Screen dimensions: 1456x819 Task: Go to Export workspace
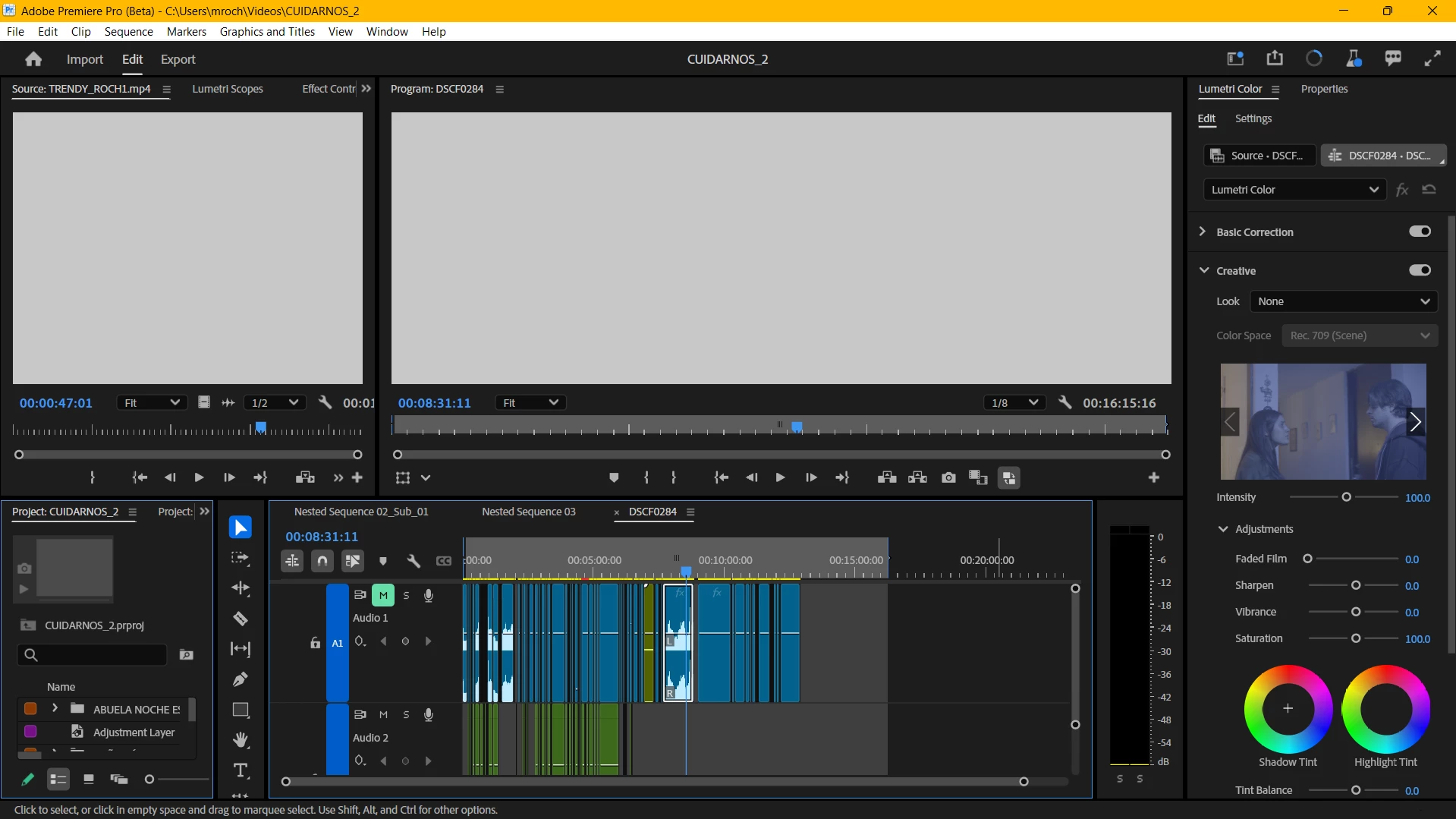pyautogui.click(x=178, y=59)
